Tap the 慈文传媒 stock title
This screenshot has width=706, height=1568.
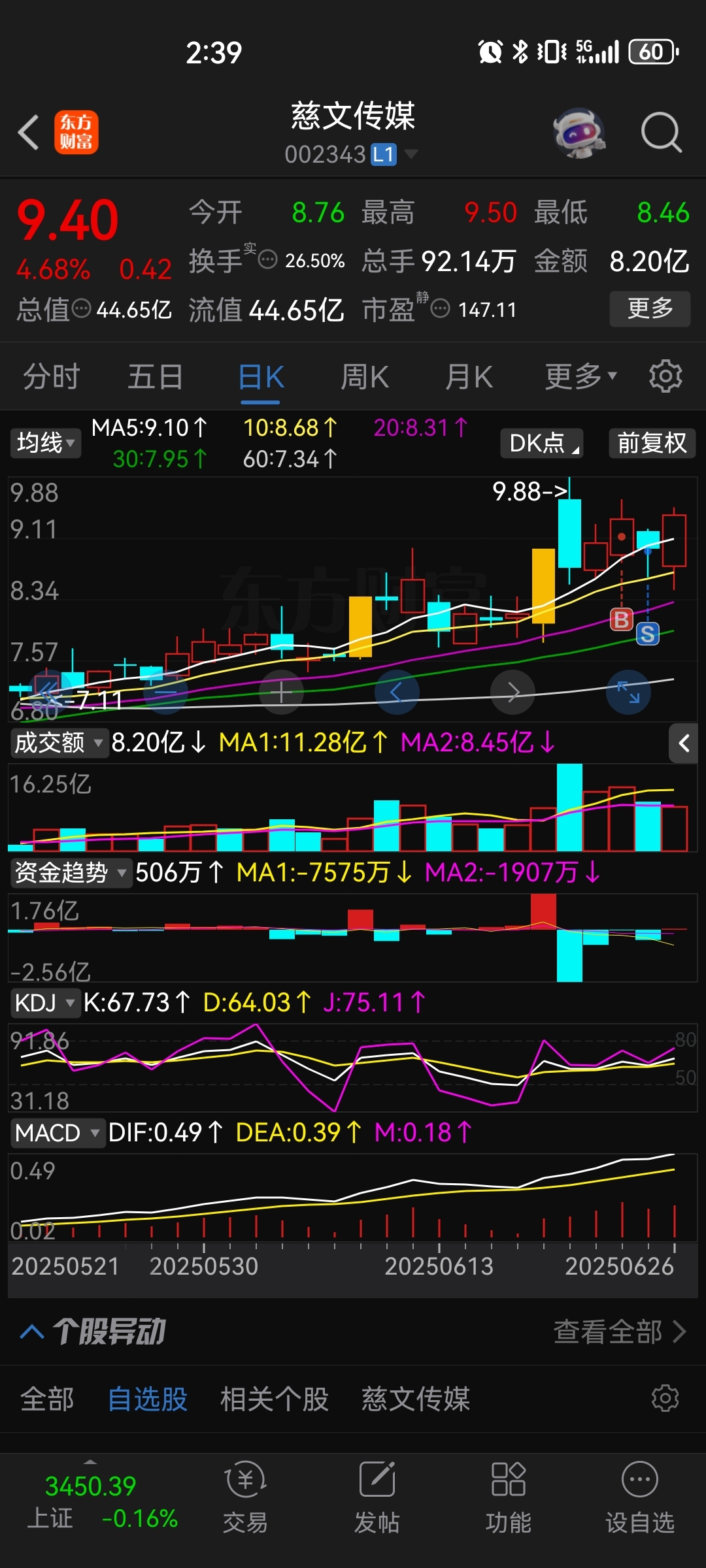(x=353, y=116)
